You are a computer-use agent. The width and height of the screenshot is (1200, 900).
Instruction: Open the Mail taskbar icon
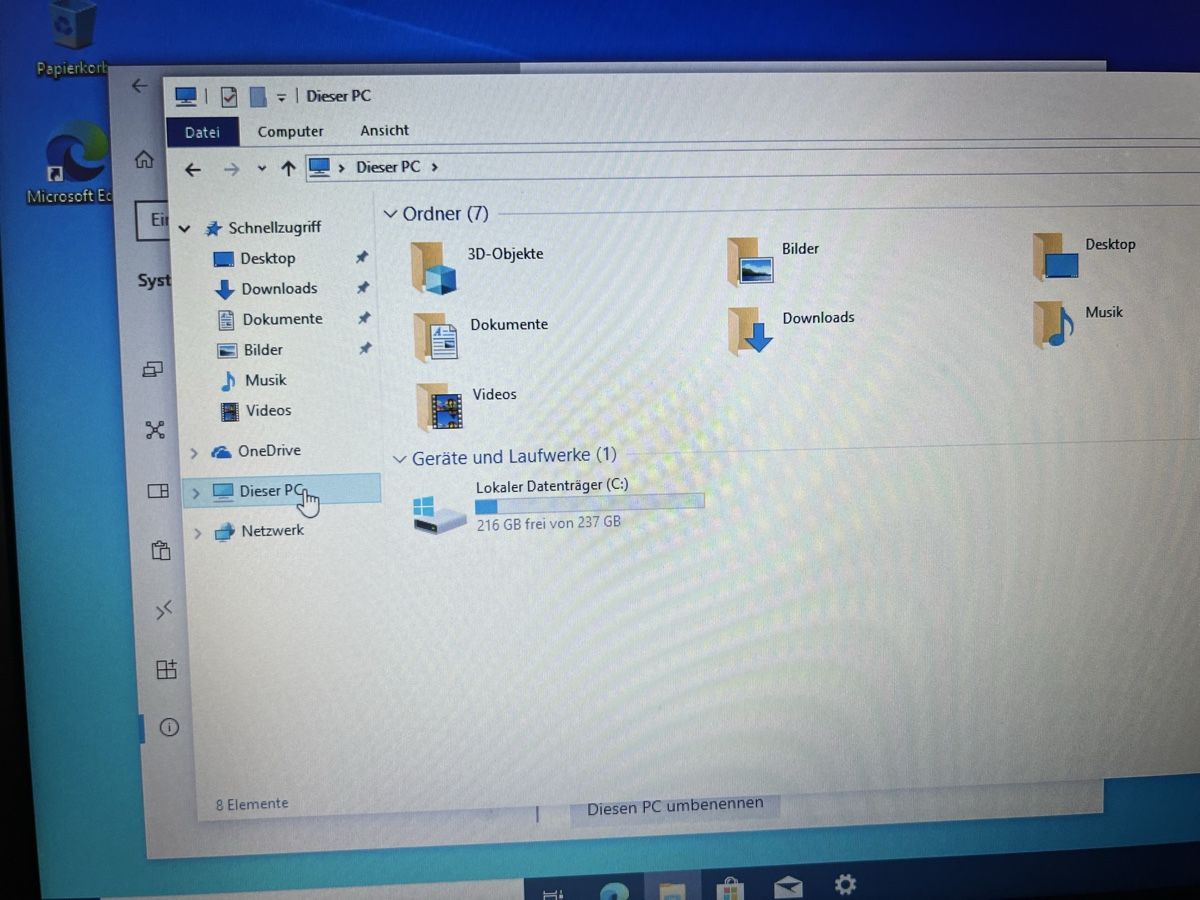[x=788, y=887]
